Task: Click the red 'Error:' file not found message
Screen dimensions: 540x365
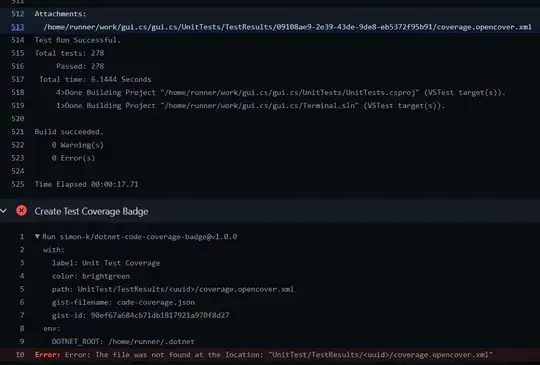Action: pyautogui.click(x=264, y=355)
